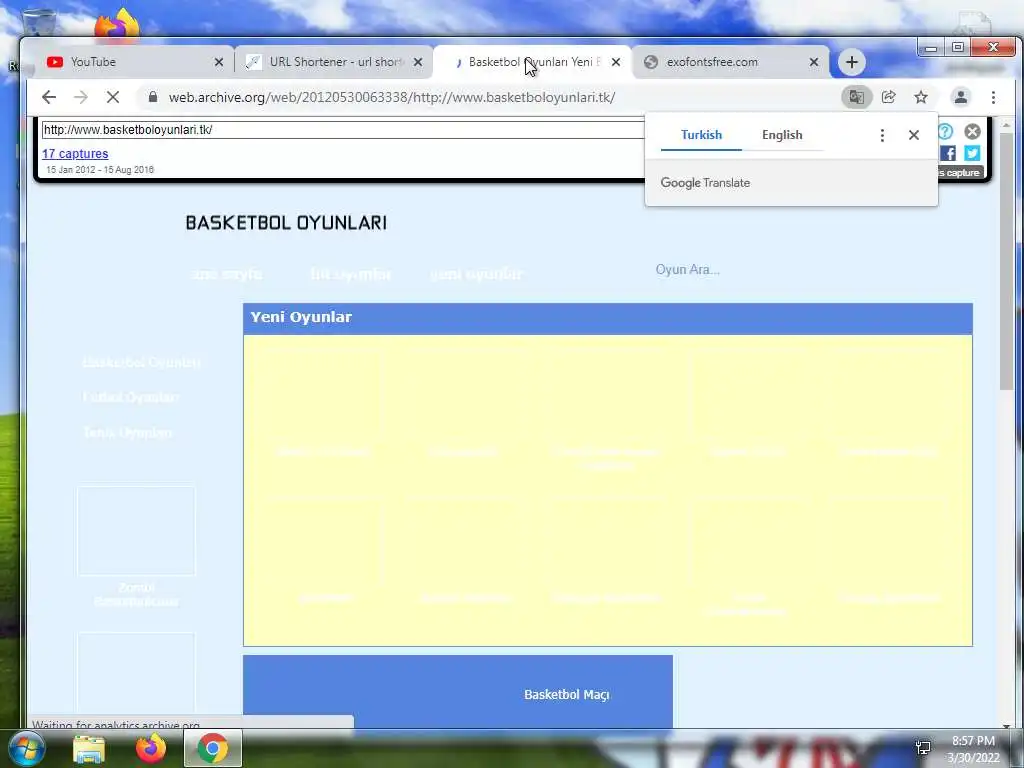The image size is (1024, 768).
Task: Share capture on Facebook
Action: (948, 153)
